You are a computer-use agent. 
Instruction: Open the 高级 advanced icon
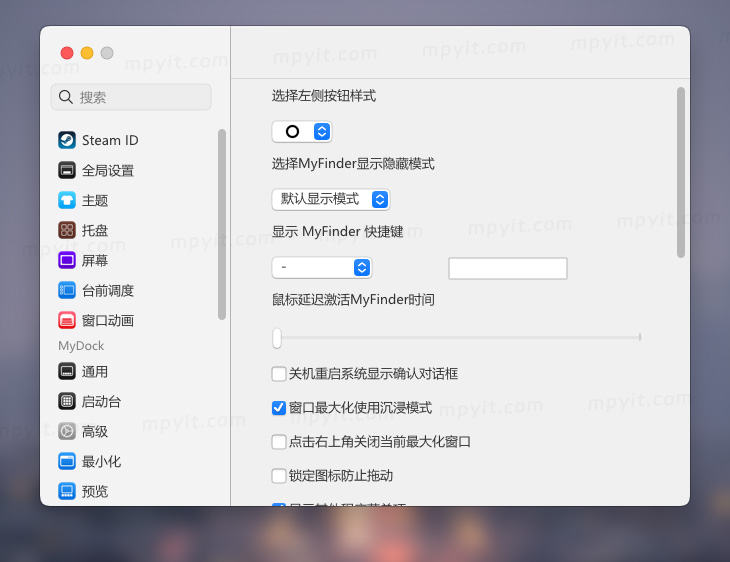pos(67,432)
